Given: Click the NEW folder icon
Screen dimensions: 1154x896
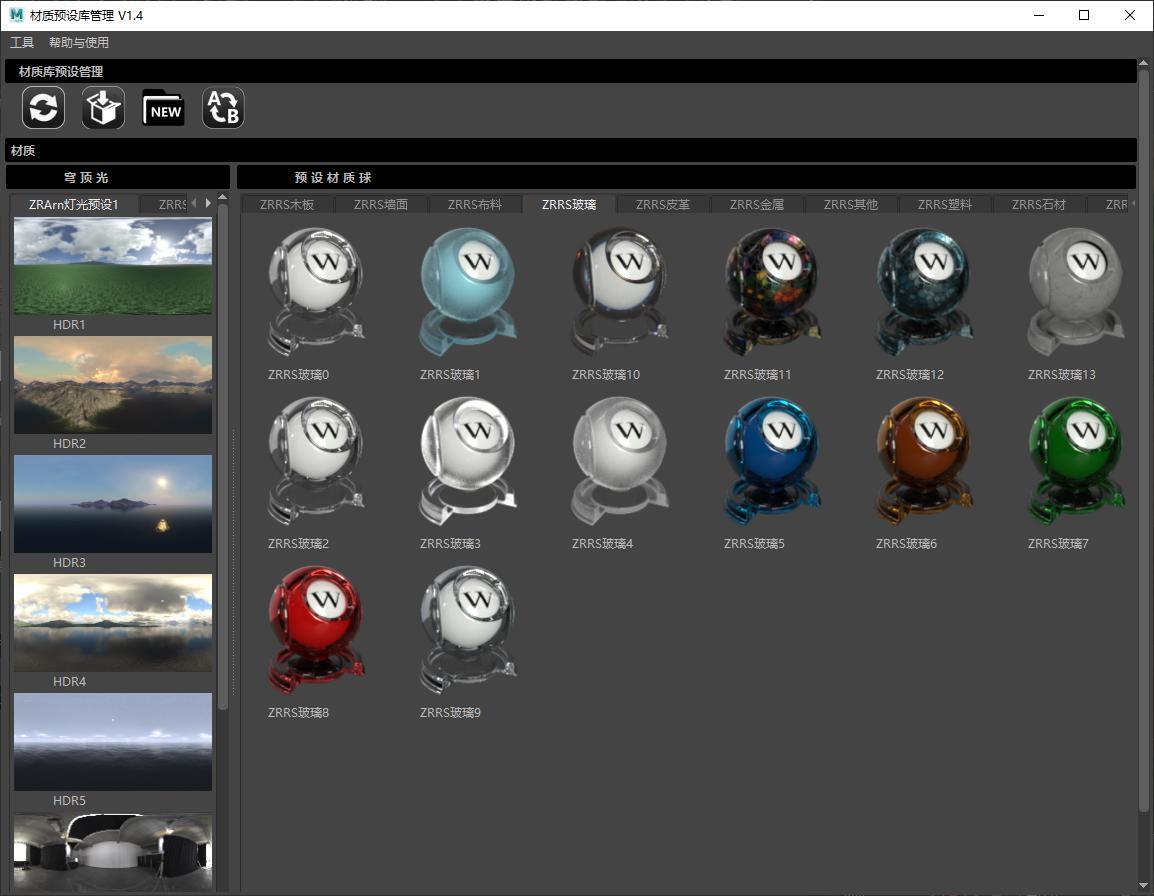Looking at the screenshot, I should [x=163, y=108].
